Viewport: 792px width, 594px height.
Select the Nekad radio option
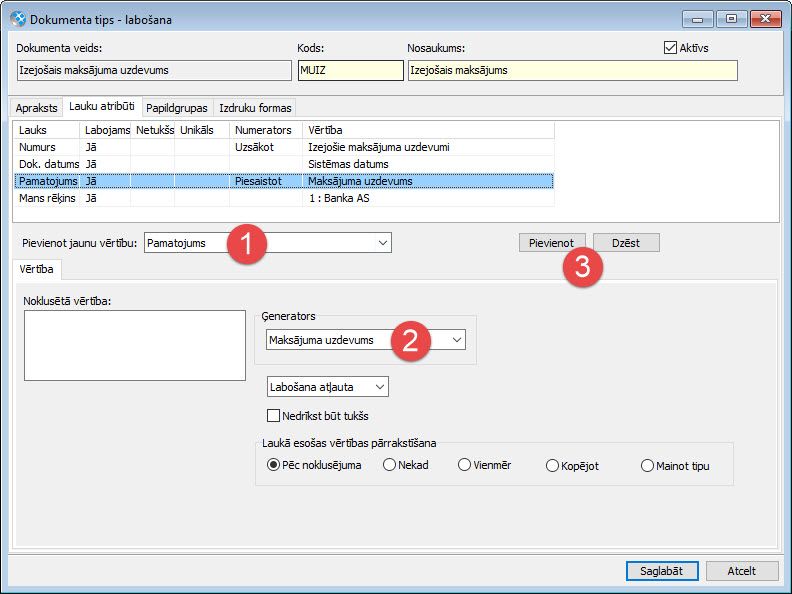click(x=389, y=465)
